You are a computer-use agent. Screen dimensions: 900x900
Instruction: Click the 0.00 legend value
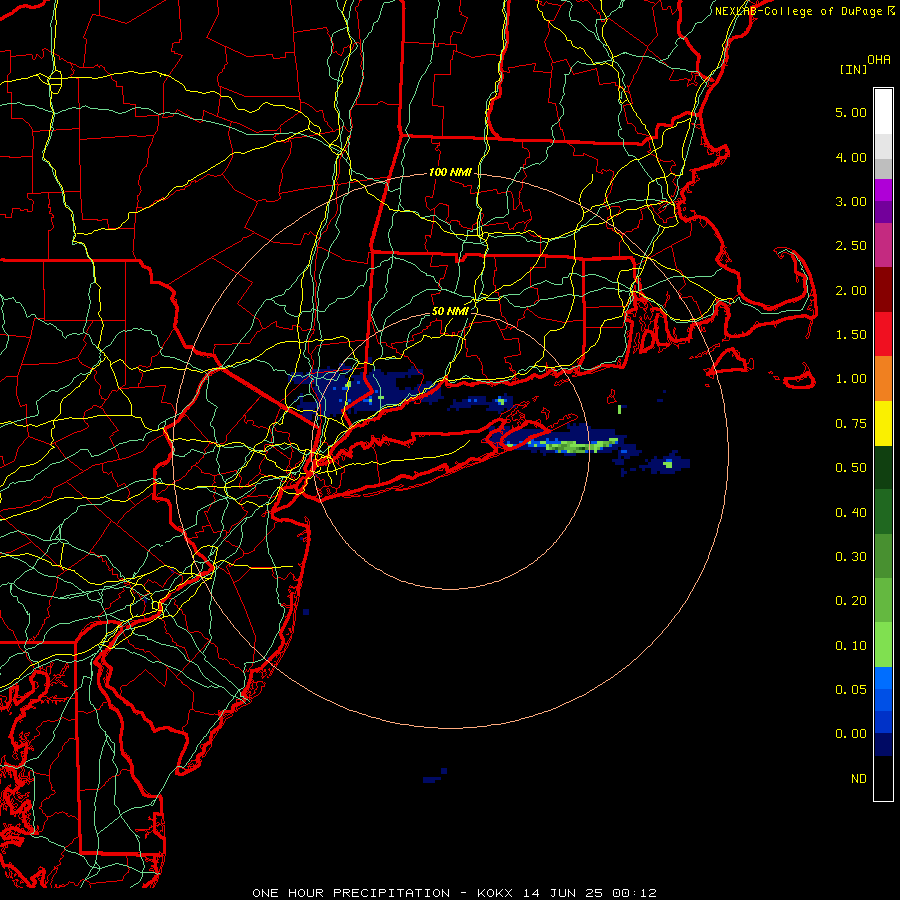(x=851, y=734)
